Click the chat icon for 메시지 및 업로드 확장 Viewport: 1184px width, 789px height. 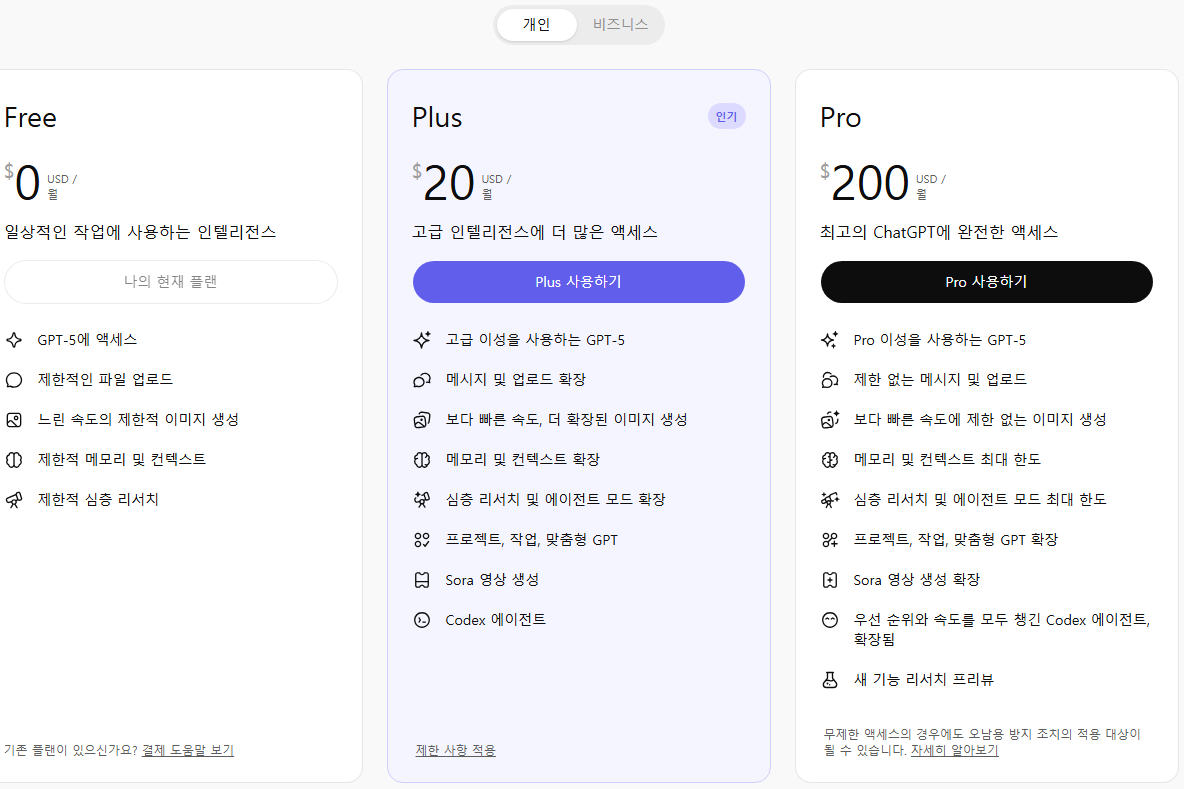[422, 380]
